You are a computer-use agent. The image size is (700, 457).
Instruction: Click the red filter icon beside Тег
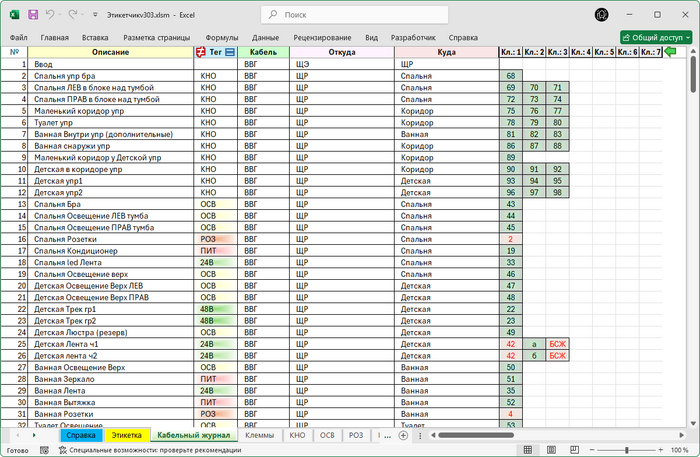tap(200, 51)
